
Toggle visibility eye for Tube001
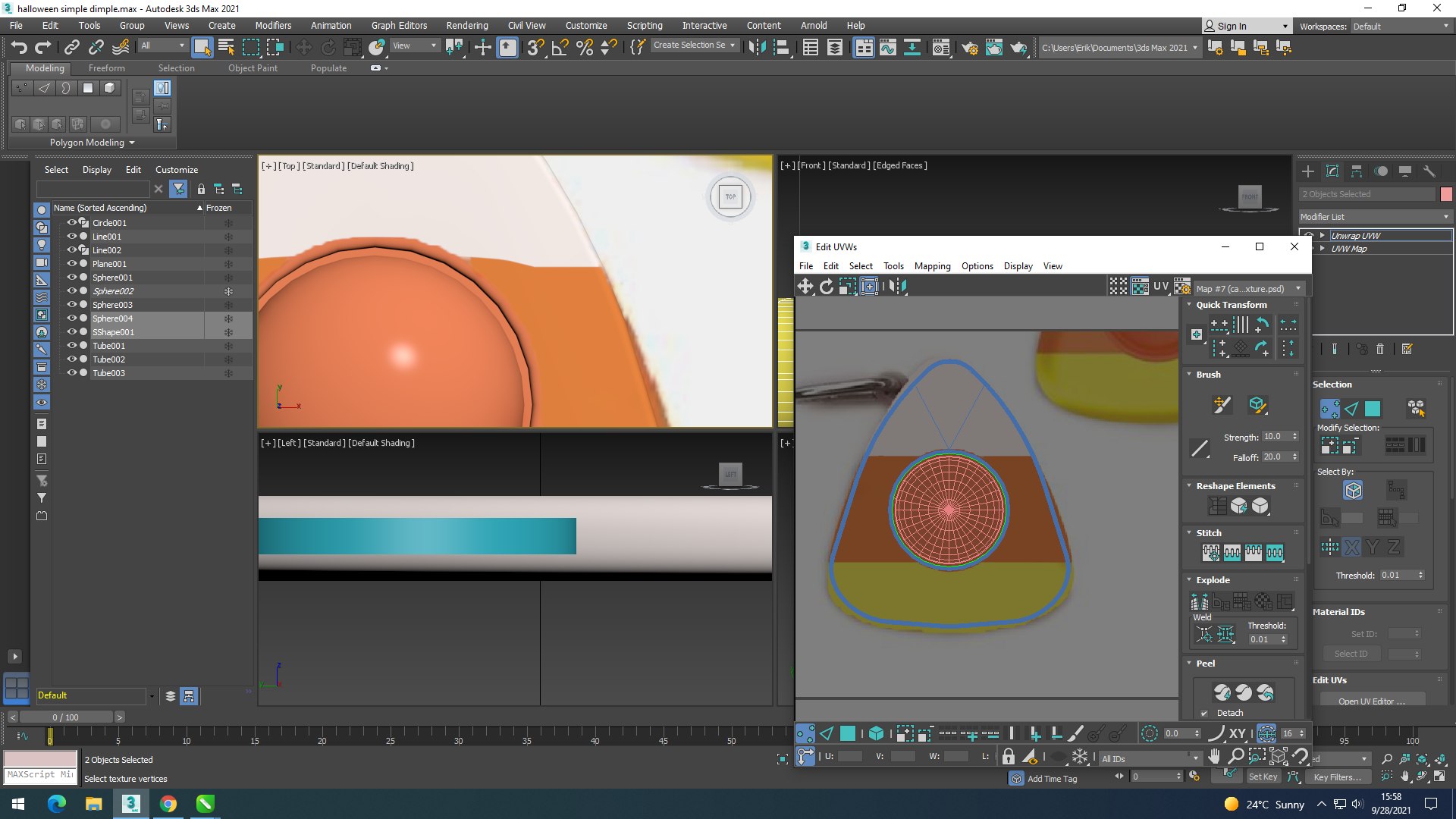point(72,346)
